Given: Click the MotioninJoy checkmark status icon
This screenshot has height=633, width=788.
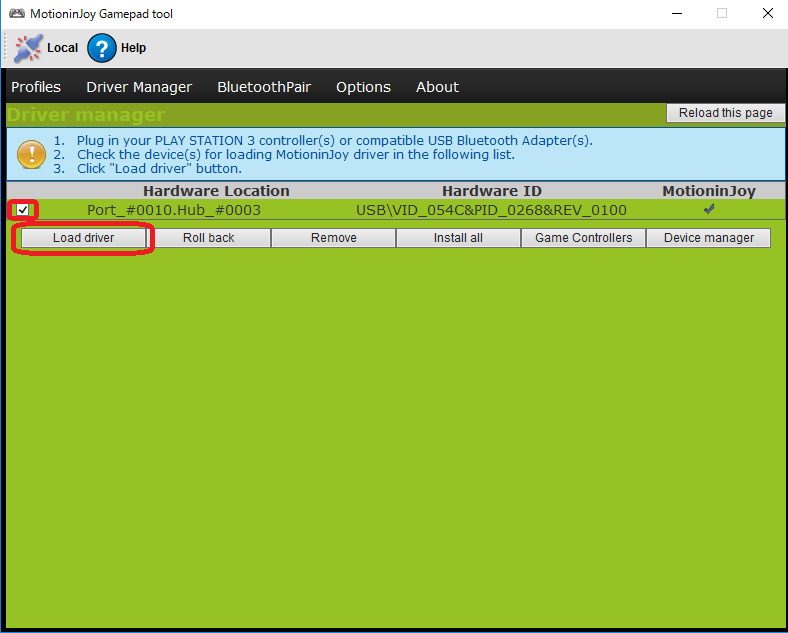Looking at the screenshot, I should click(x=709, y=209).
